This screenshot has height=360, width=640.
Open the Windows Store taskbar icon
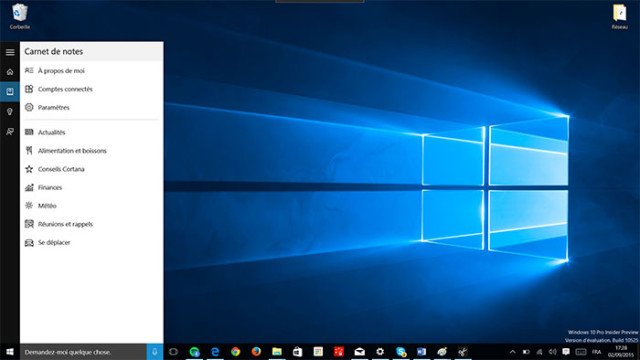click(x=298, y=352)
